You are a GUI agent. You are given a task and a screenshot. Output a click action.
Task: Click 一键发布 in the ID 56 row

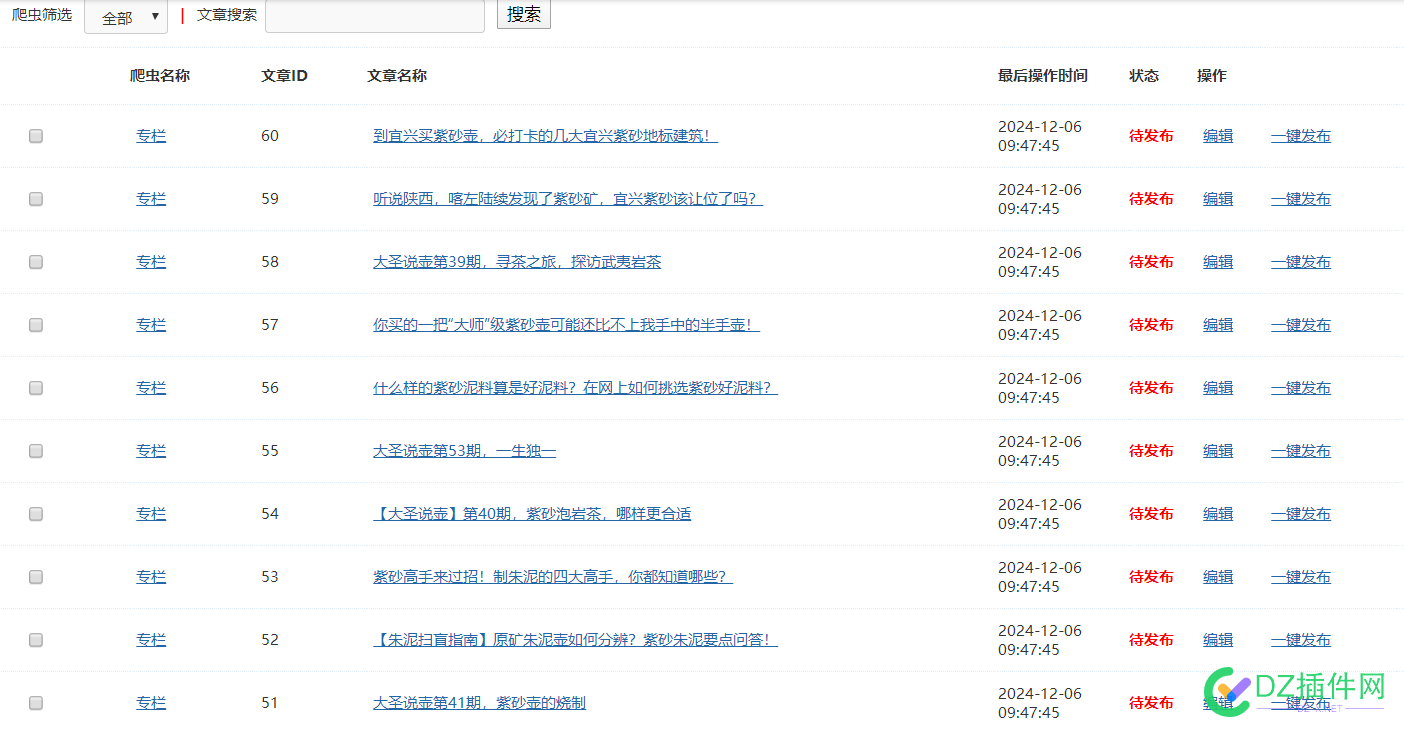(1301, 388)
